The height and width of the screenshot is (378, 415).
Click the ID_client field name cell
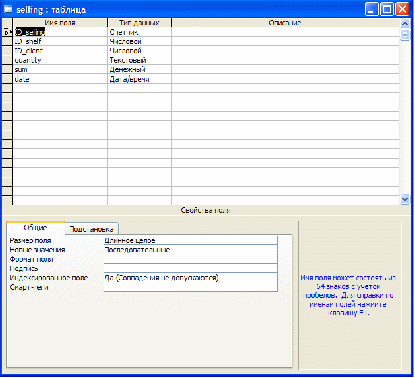60,51
